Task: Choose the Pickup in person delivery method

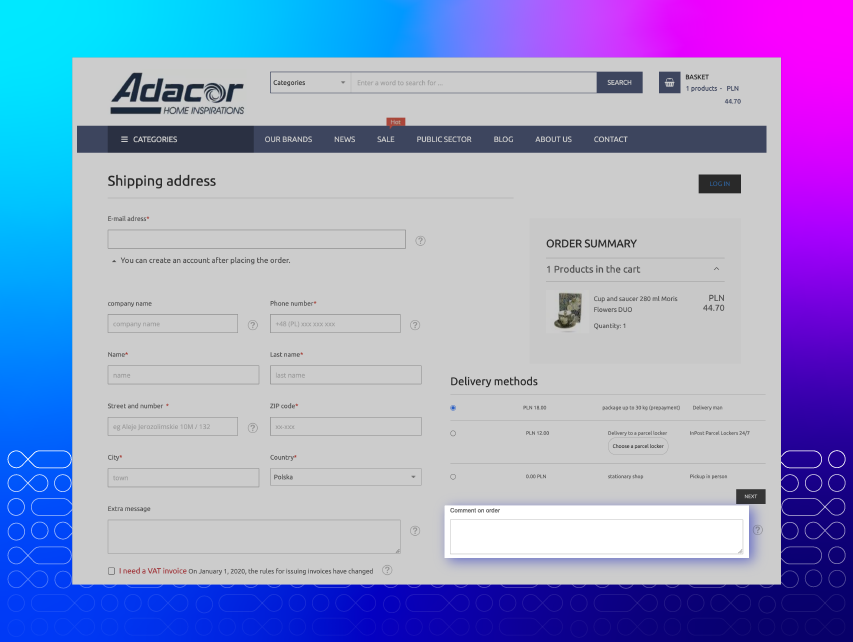Action: click(x=453, y=476)
